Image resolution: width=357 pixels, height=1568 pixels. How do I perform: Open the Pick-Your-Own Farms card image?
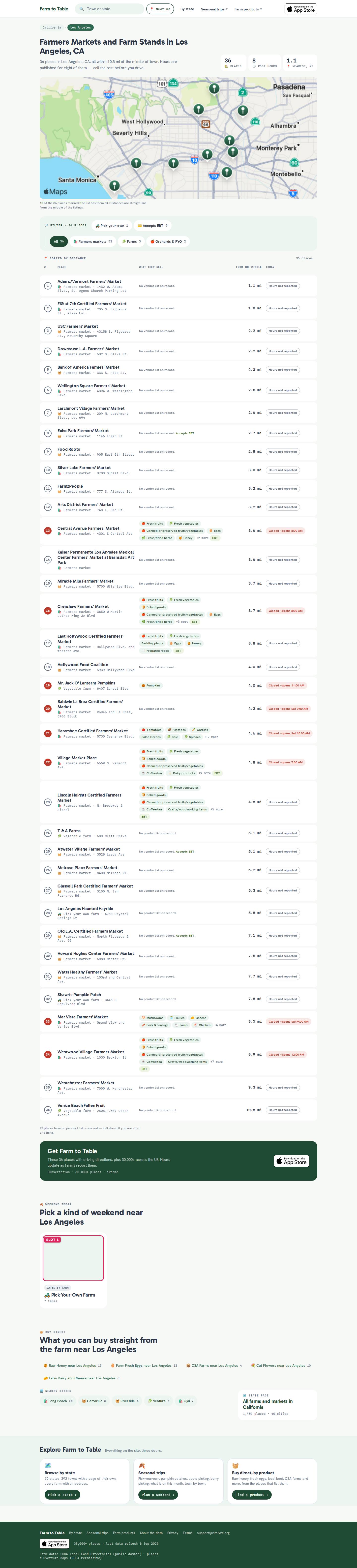73,1258
